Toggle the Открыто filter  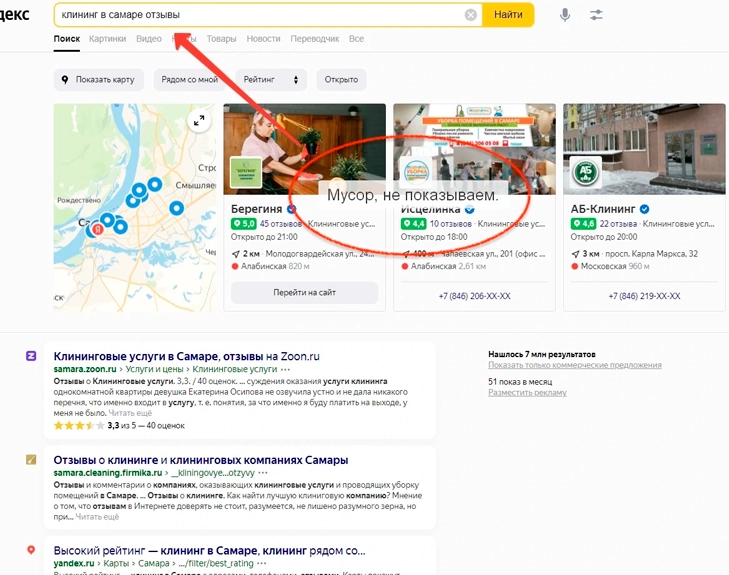click(x=341, y=79)
